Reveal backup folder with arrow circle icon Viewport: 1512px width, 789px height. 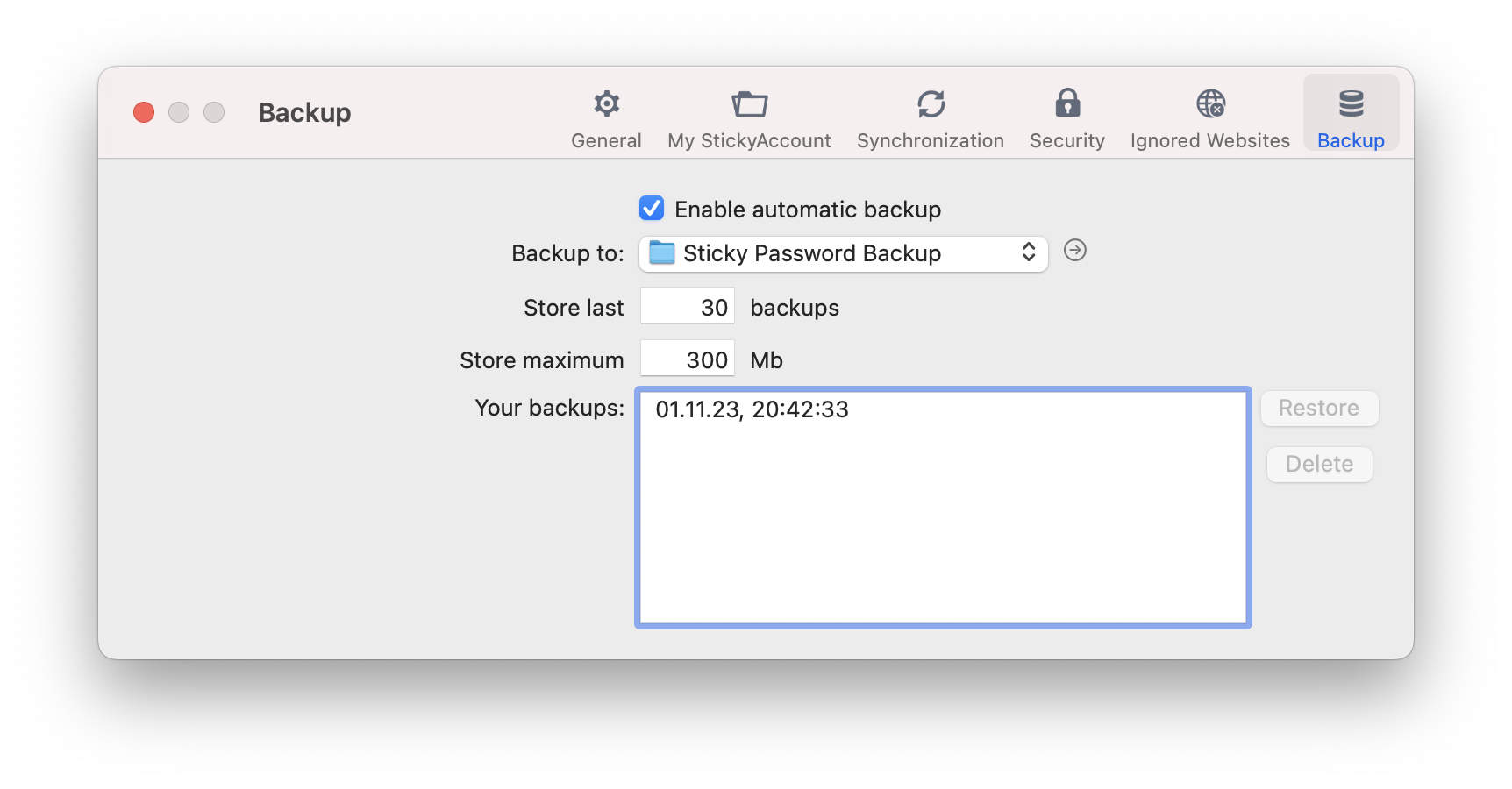tap(1074, 251)
